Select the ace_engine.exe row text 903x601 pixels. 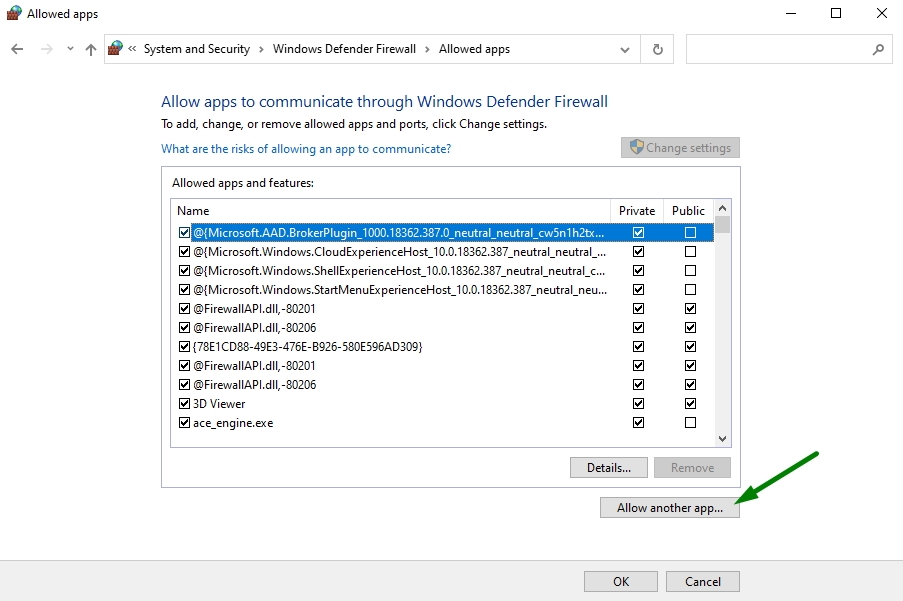click(233, 423)
